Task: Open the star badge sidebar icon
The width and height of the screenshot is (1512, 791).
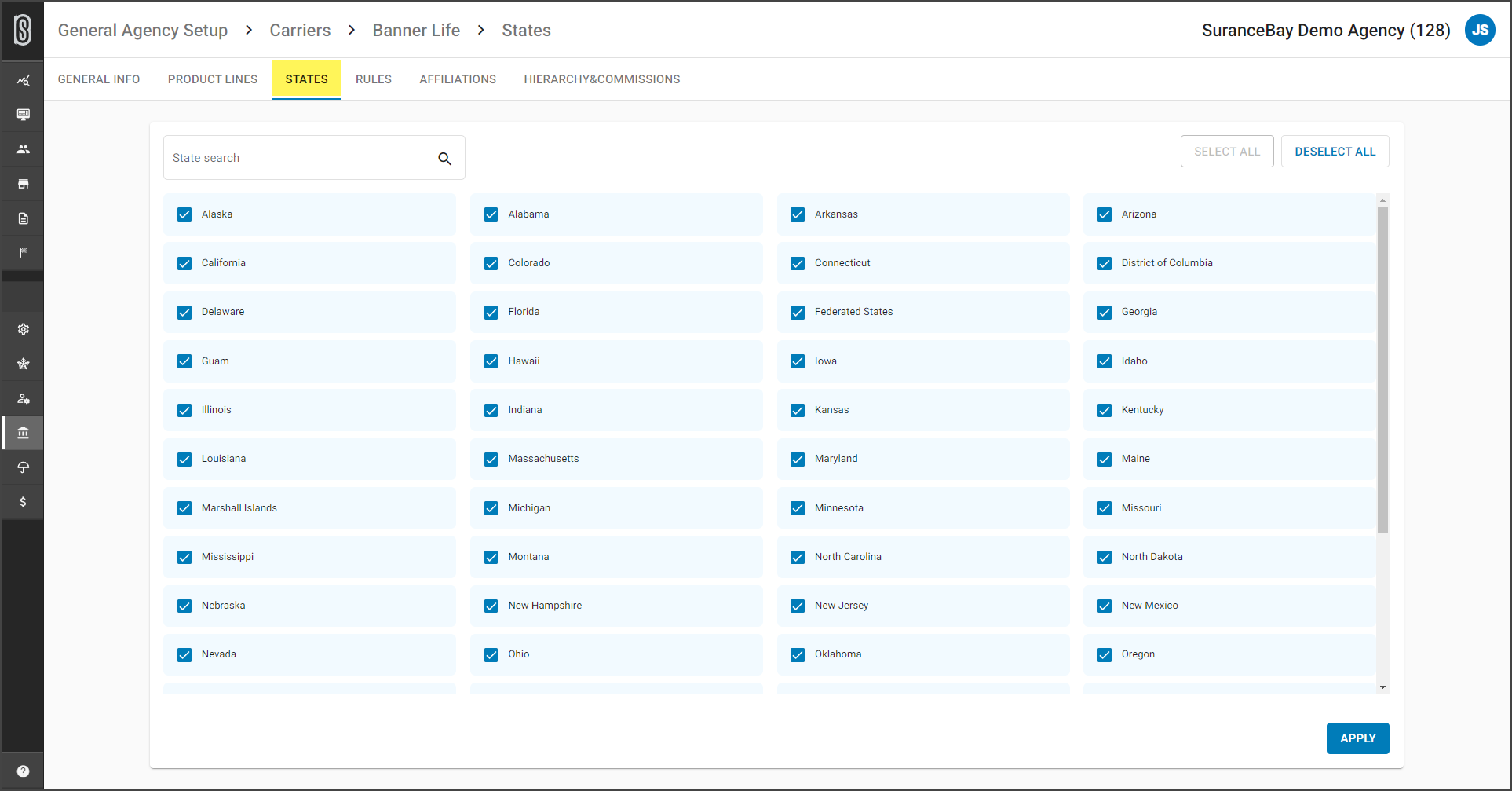Action: click(x=23, y=364)
